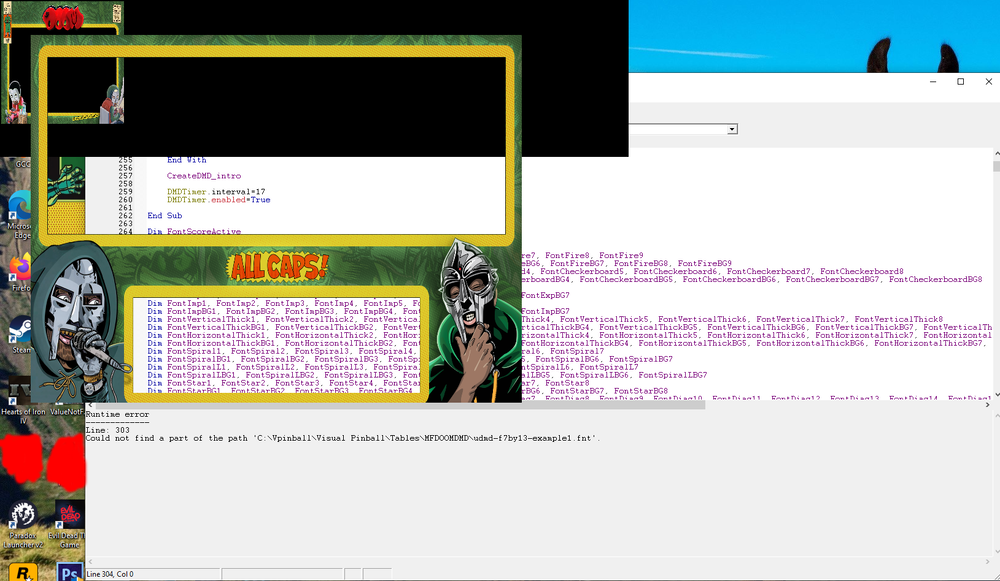Open the subroutine dropdown in the editor
This screenshot has width=1000, height=581.
(x=732, y=129)
